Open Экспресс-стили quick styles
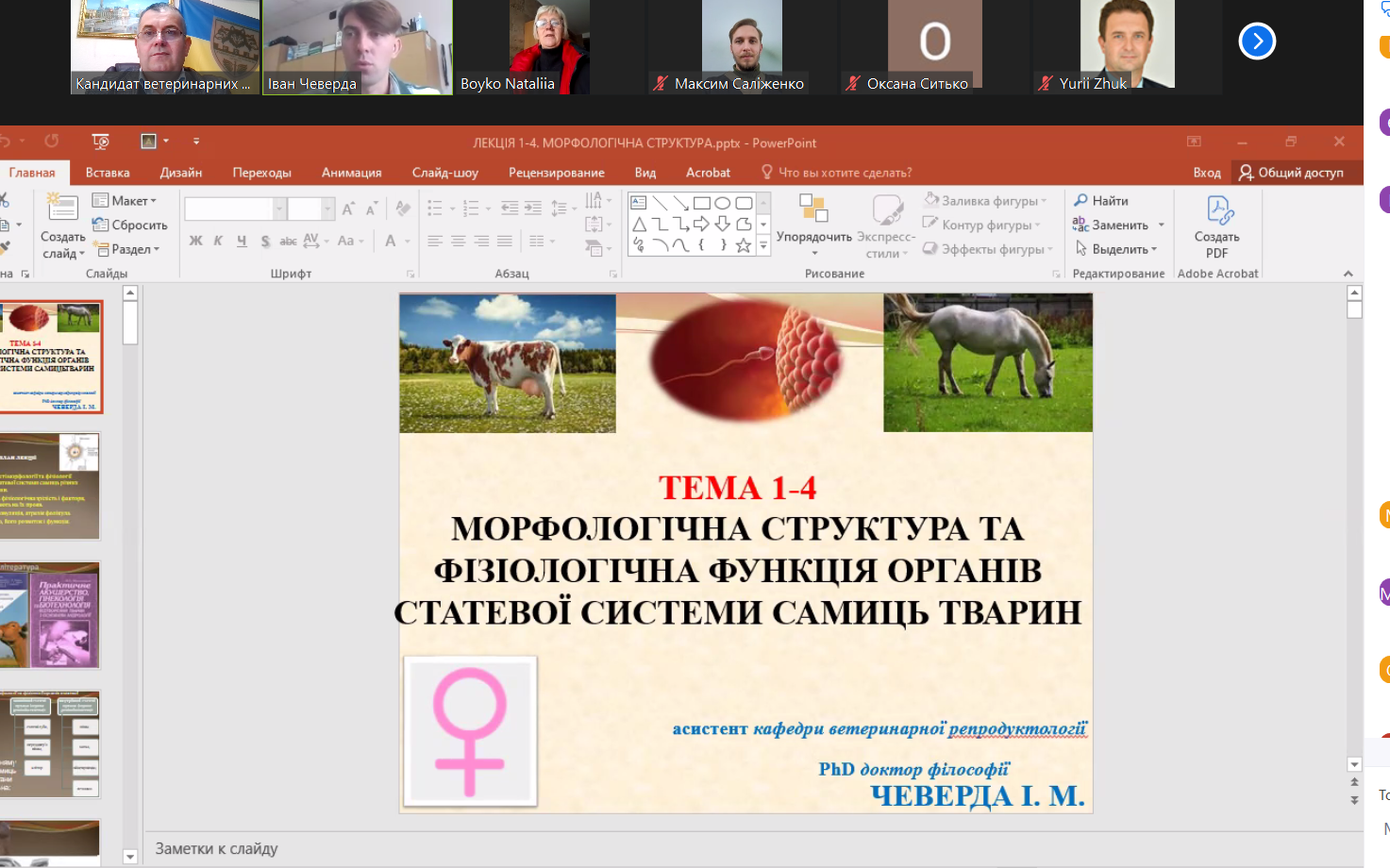This screenshot has width=1390, height=868. point(887,226)
